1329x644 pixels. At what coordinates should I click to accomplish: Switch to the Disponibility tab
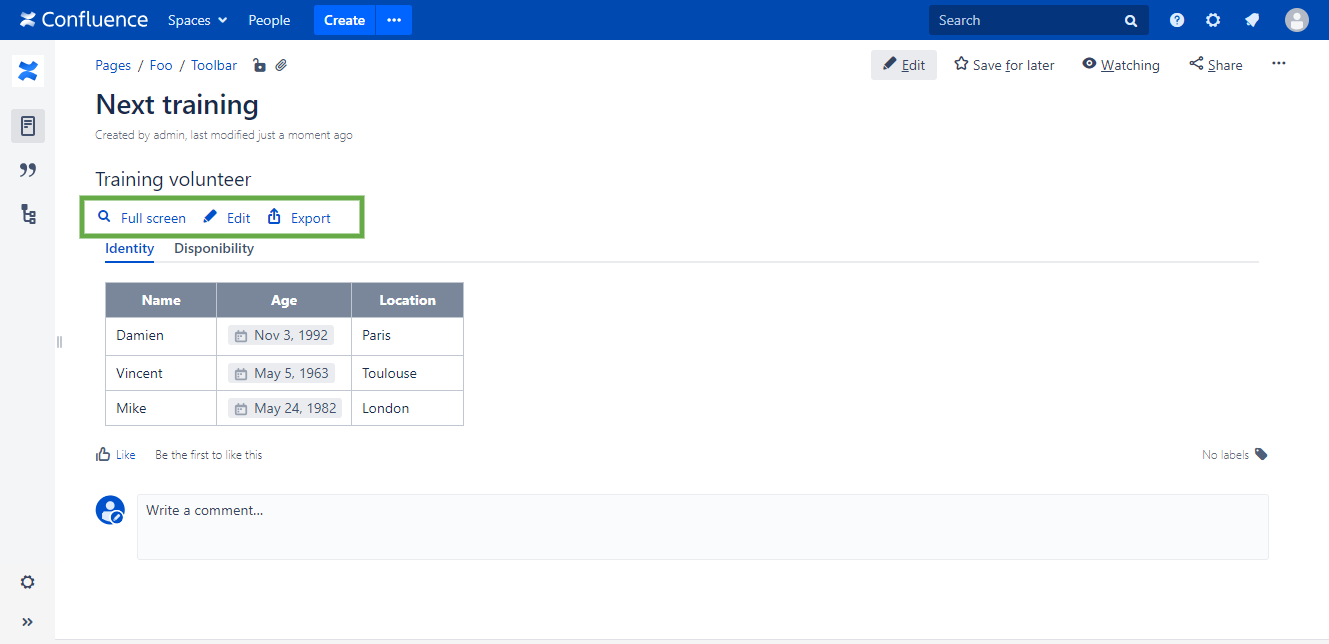(x=214, y=248)
